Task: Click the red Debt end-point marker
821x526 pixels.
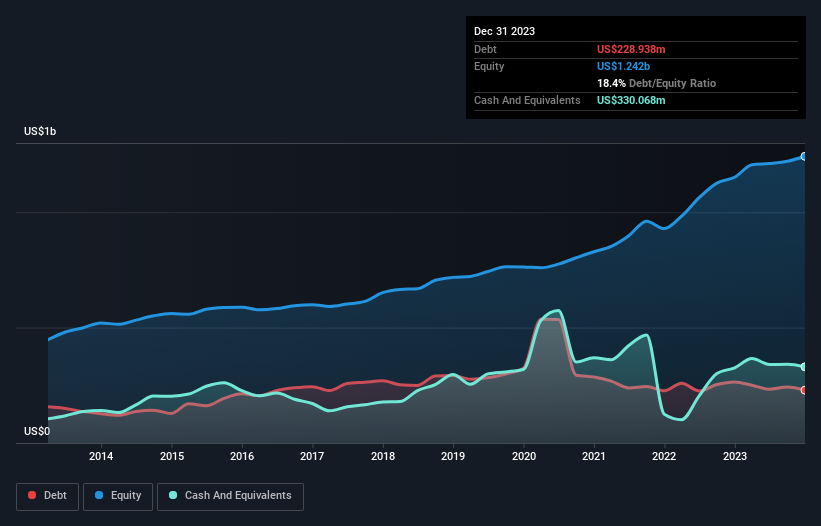Action: point(804,390)
